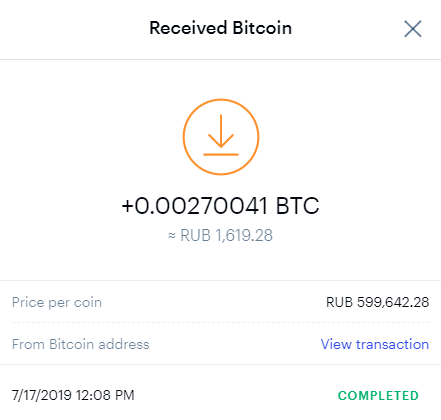This screenshot has height=420, width=441.
Task: Click the dashed divider below price row
Action: click(221, 323)
